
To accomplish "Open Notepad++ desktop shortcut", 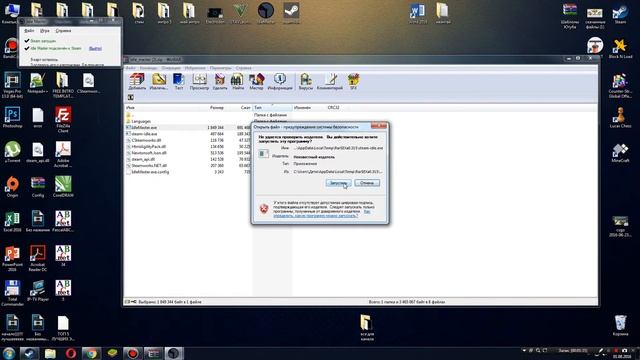I will [37, 83].
